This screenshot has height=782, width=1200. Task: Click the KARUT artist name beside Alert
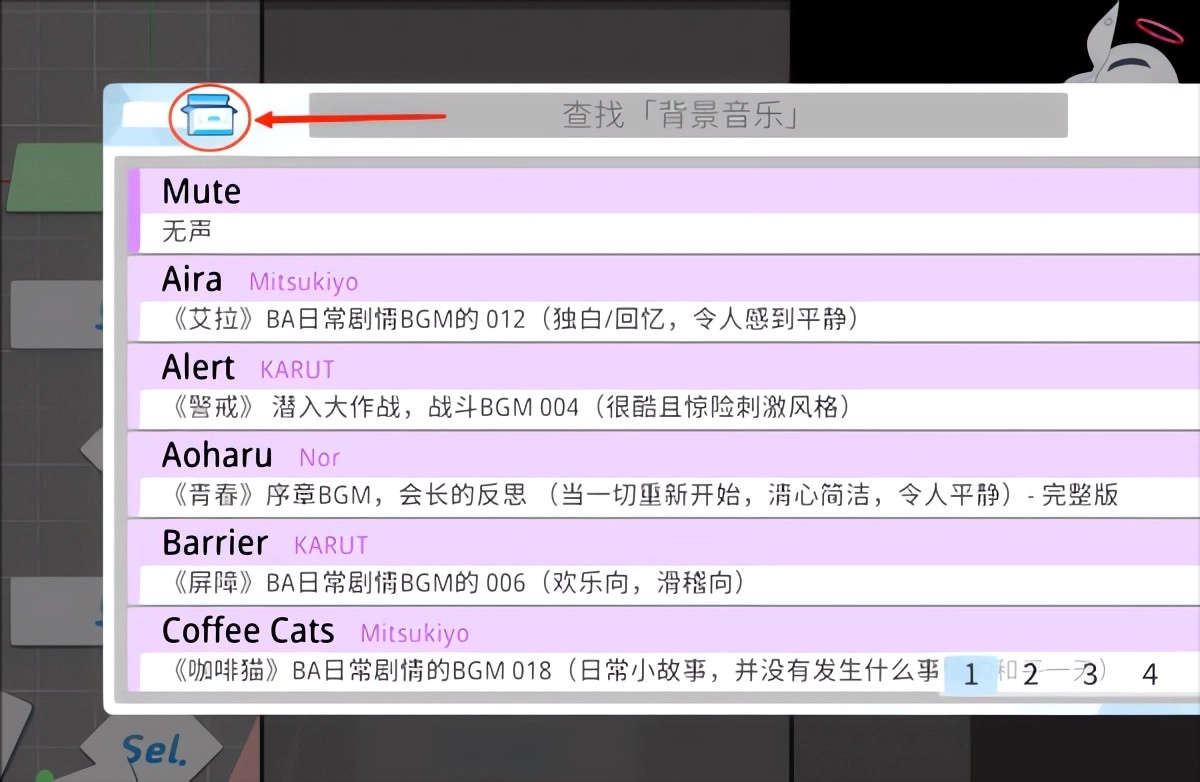(x=297, y=370)
